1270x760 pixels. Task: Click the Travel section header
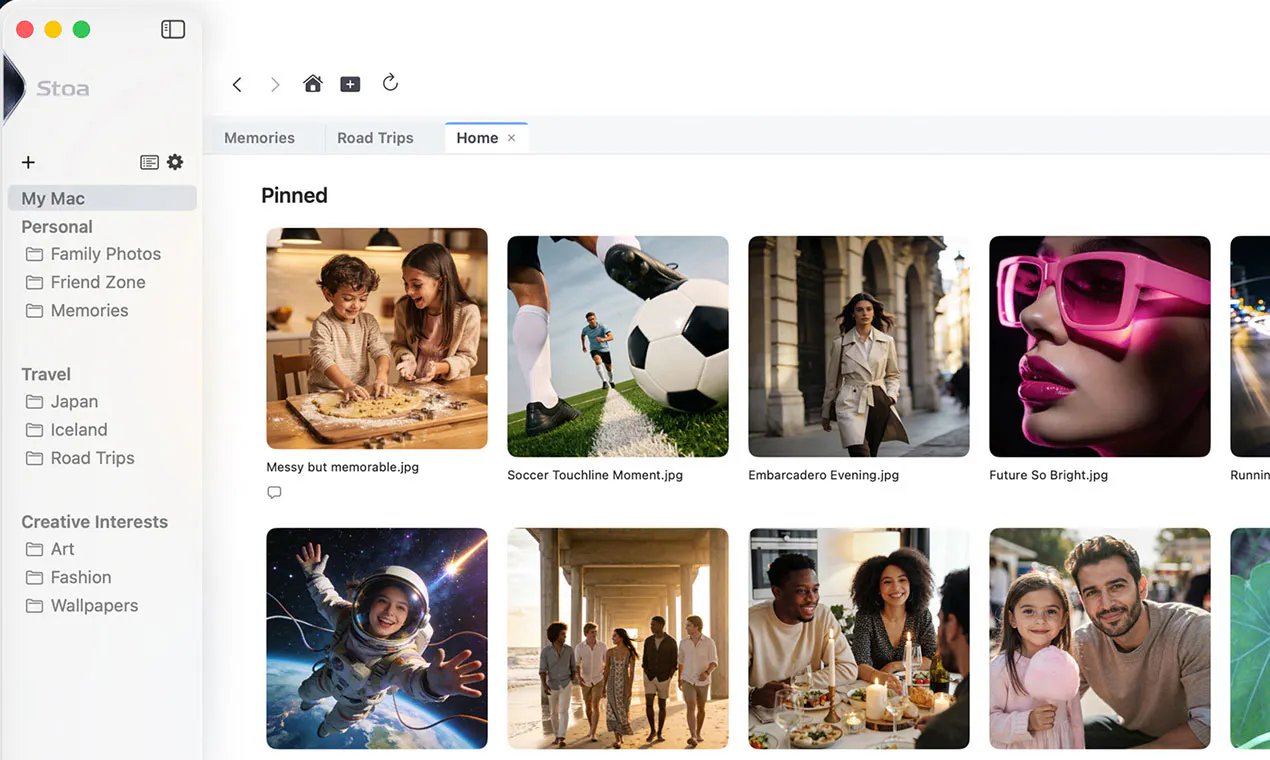pos(46,374)
